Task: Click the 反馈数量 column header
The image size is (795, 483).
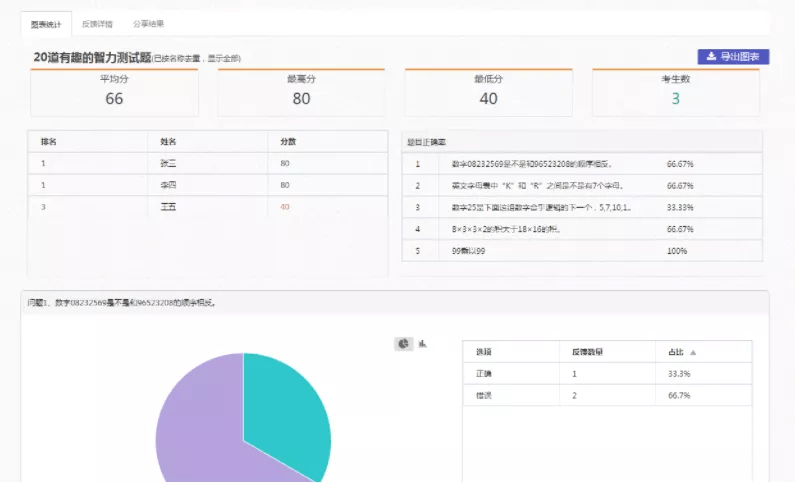Action: (587, 352)
